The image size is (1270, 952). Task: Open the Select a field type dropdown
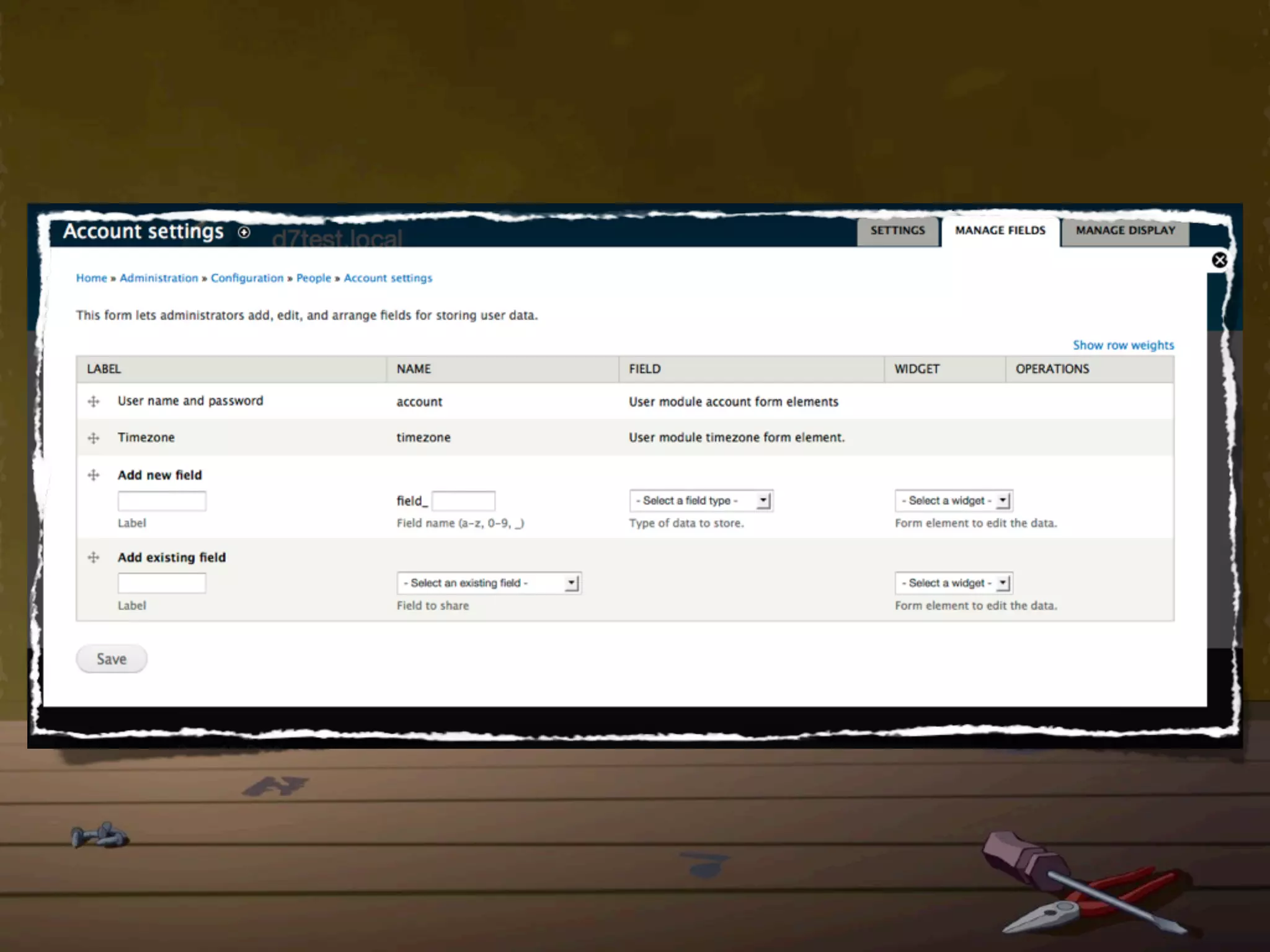[701, 501]
